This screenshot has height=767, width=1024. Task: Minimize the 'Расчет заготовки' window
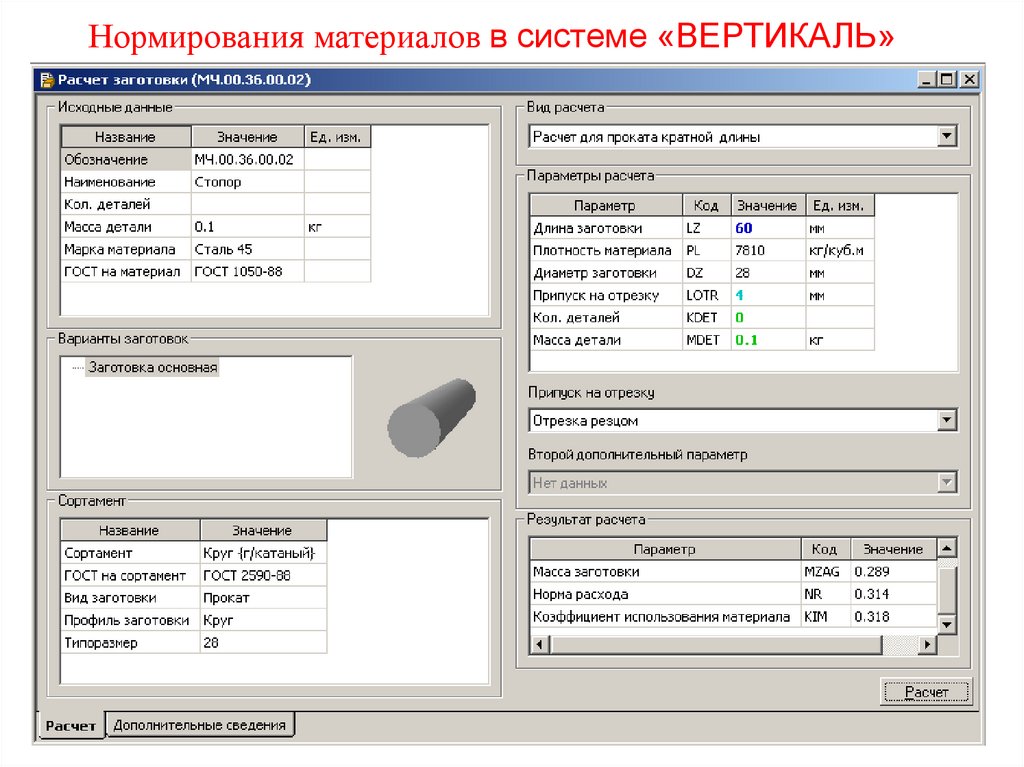coord(927,79)
